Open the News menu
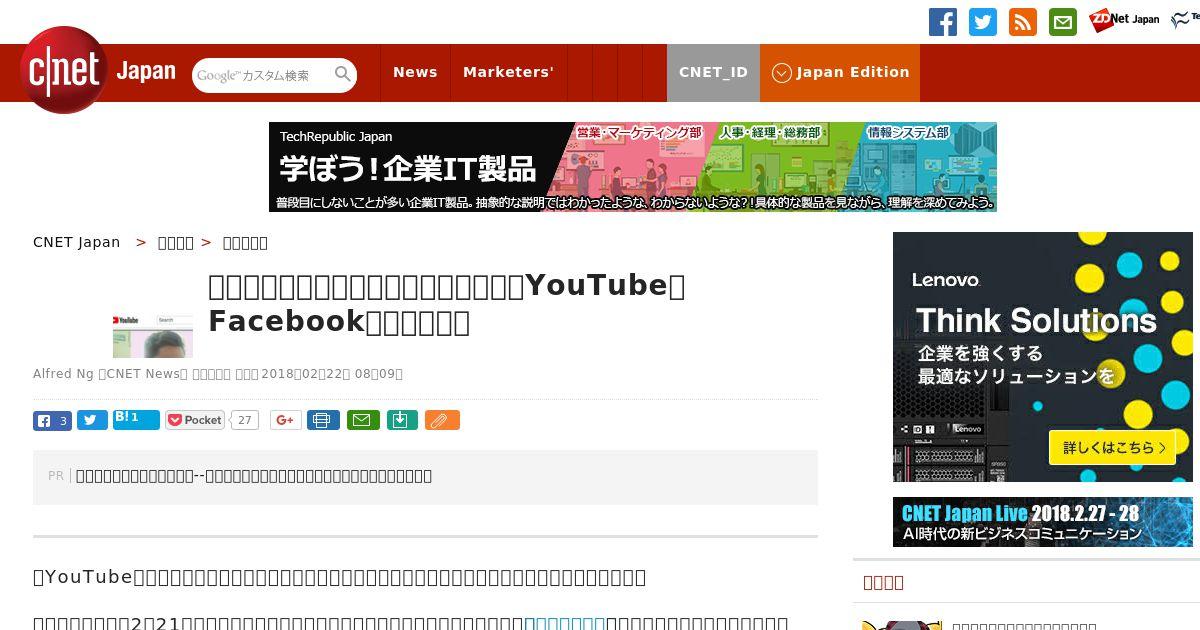The image size is (1200, 630). [415, 72]
